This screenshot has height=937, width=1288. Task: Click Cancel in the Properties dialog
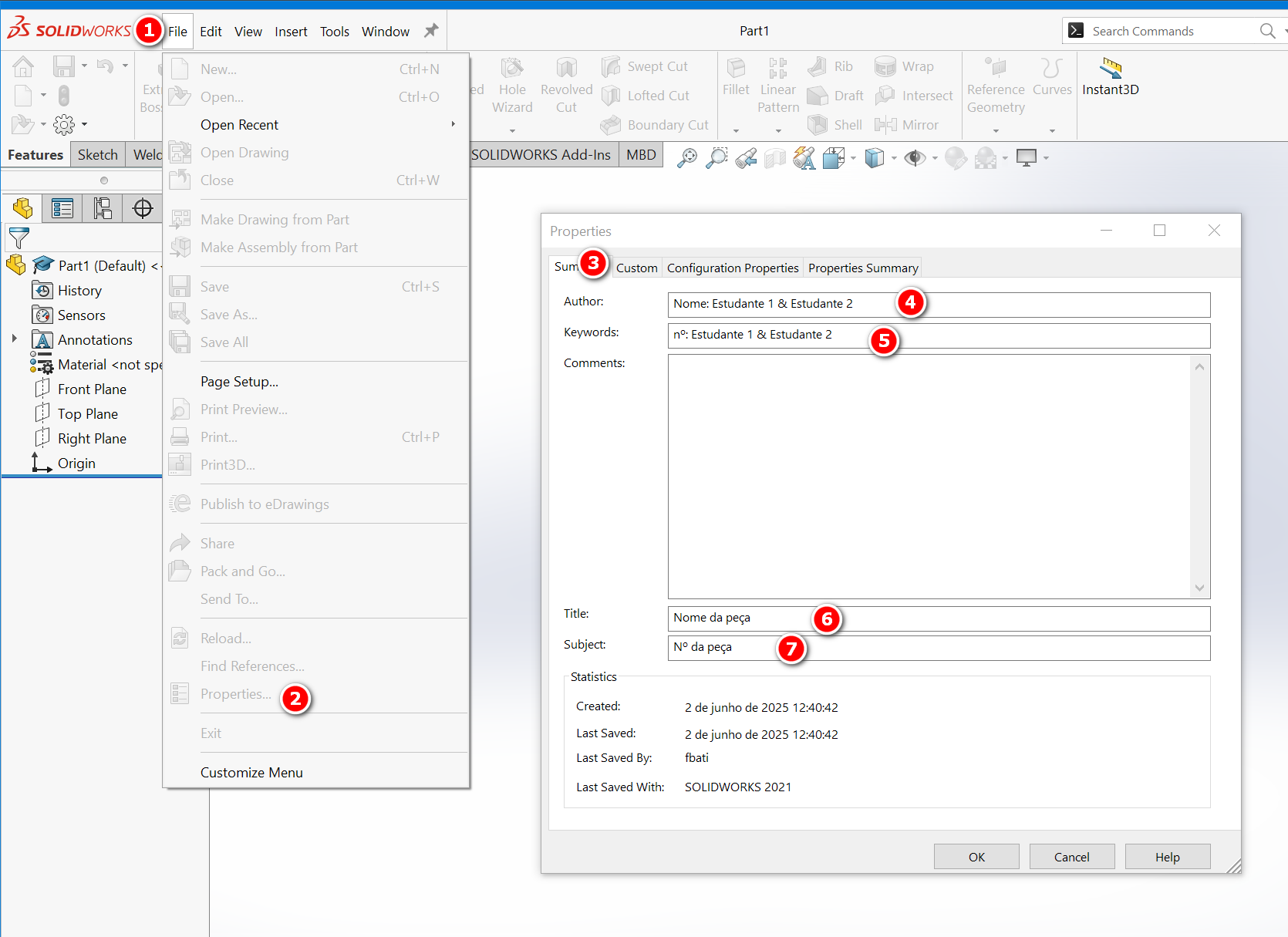pos(1071,857)
